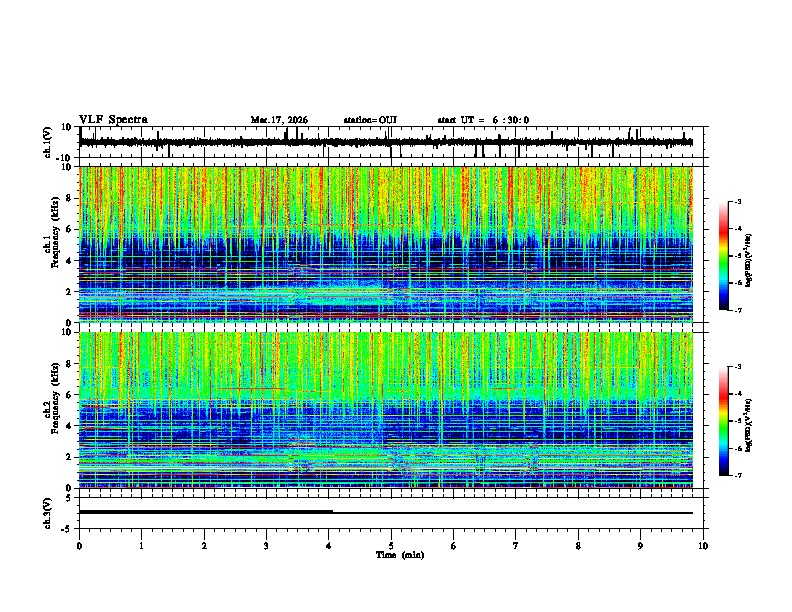This screenshot has width=792, height=612.
Task: Click the "2" kHz tick on the ch.1 frequency axis
Action: point(70,291)
